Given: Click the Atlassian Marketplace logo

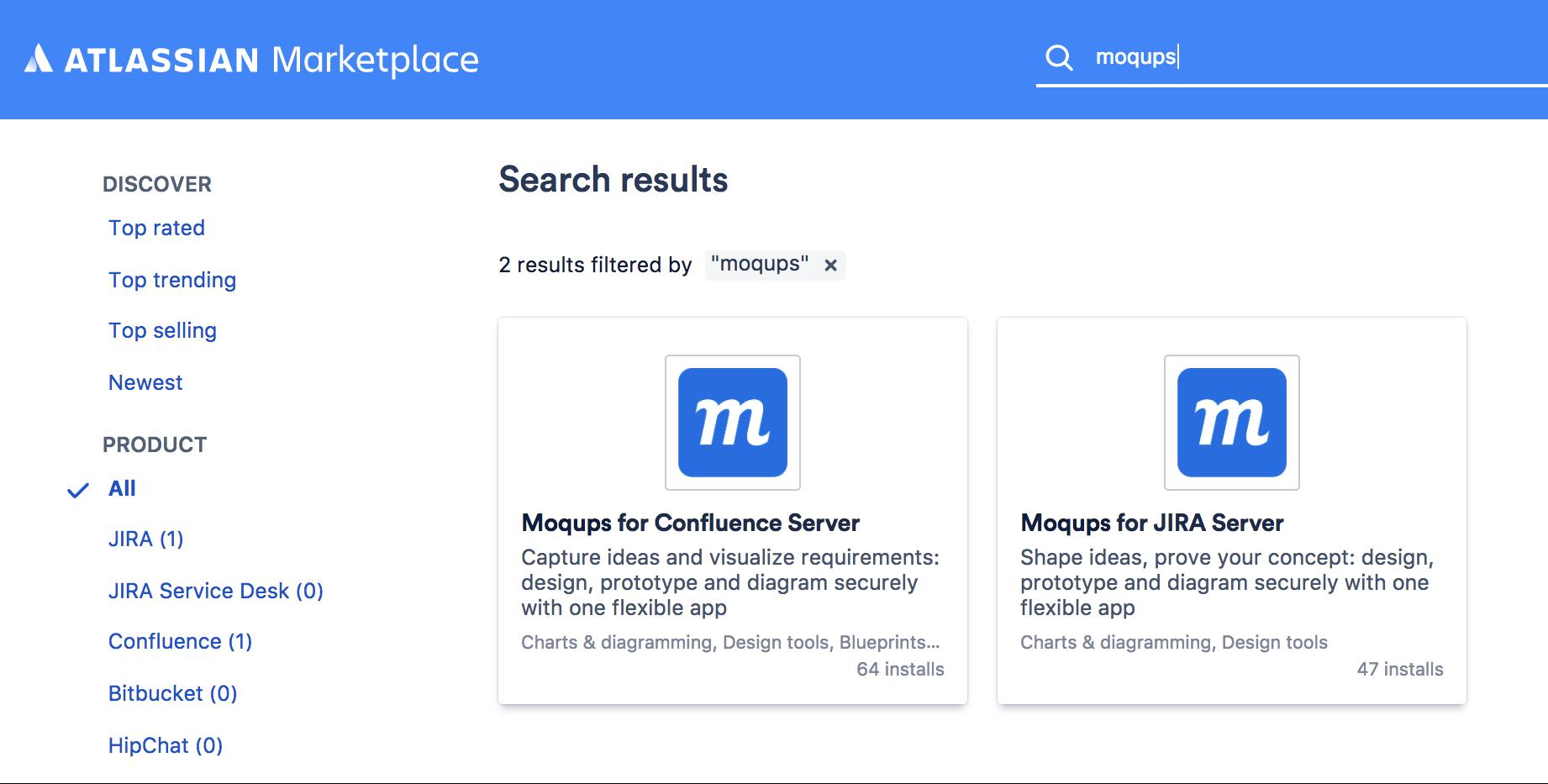Looking at the screenshot, I should [x=252, y=59].
